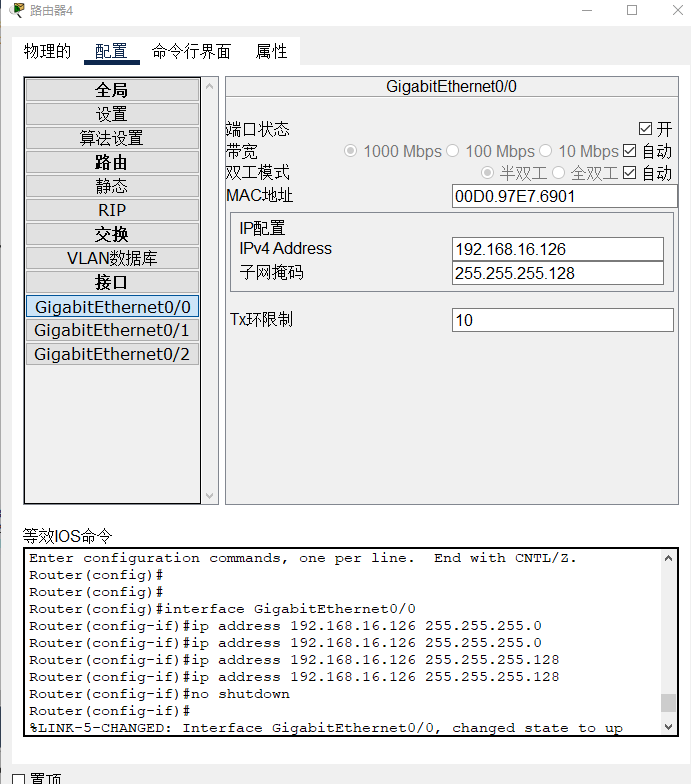Click the Tx环限制 input field
Viewport: 691px width, 784px height.
(562, 320)
